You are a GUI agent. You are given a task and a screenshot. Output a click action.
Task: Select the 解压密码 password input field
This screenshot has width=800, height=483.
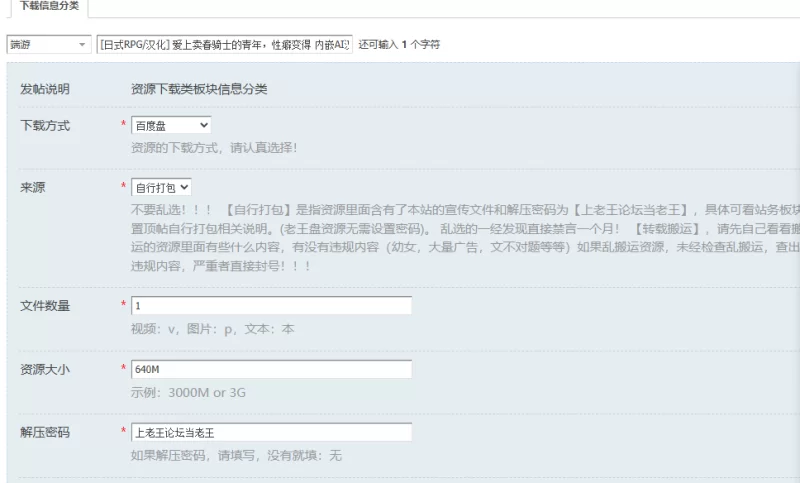271,433
